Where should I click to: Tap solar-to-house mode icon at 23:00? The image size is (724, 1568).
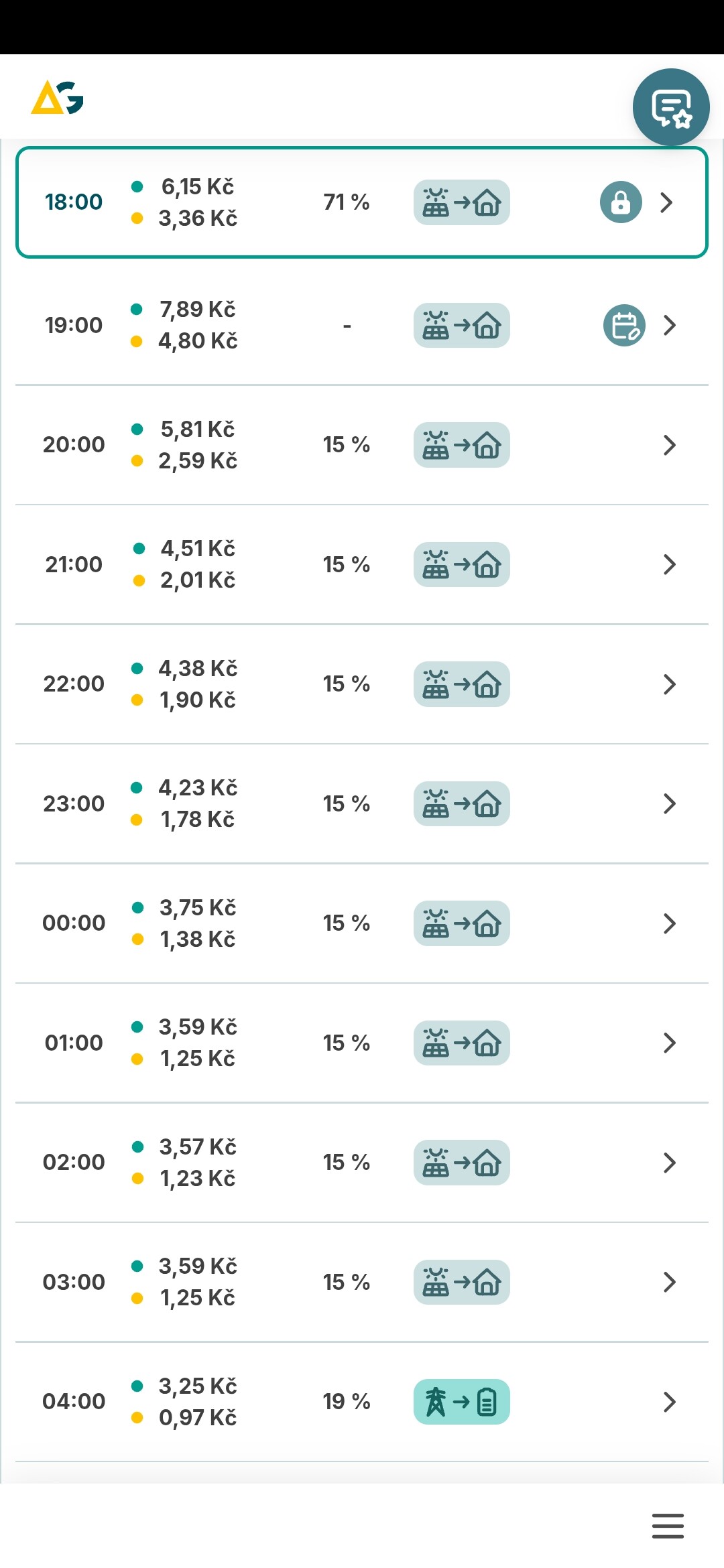[x=461, y=804]
